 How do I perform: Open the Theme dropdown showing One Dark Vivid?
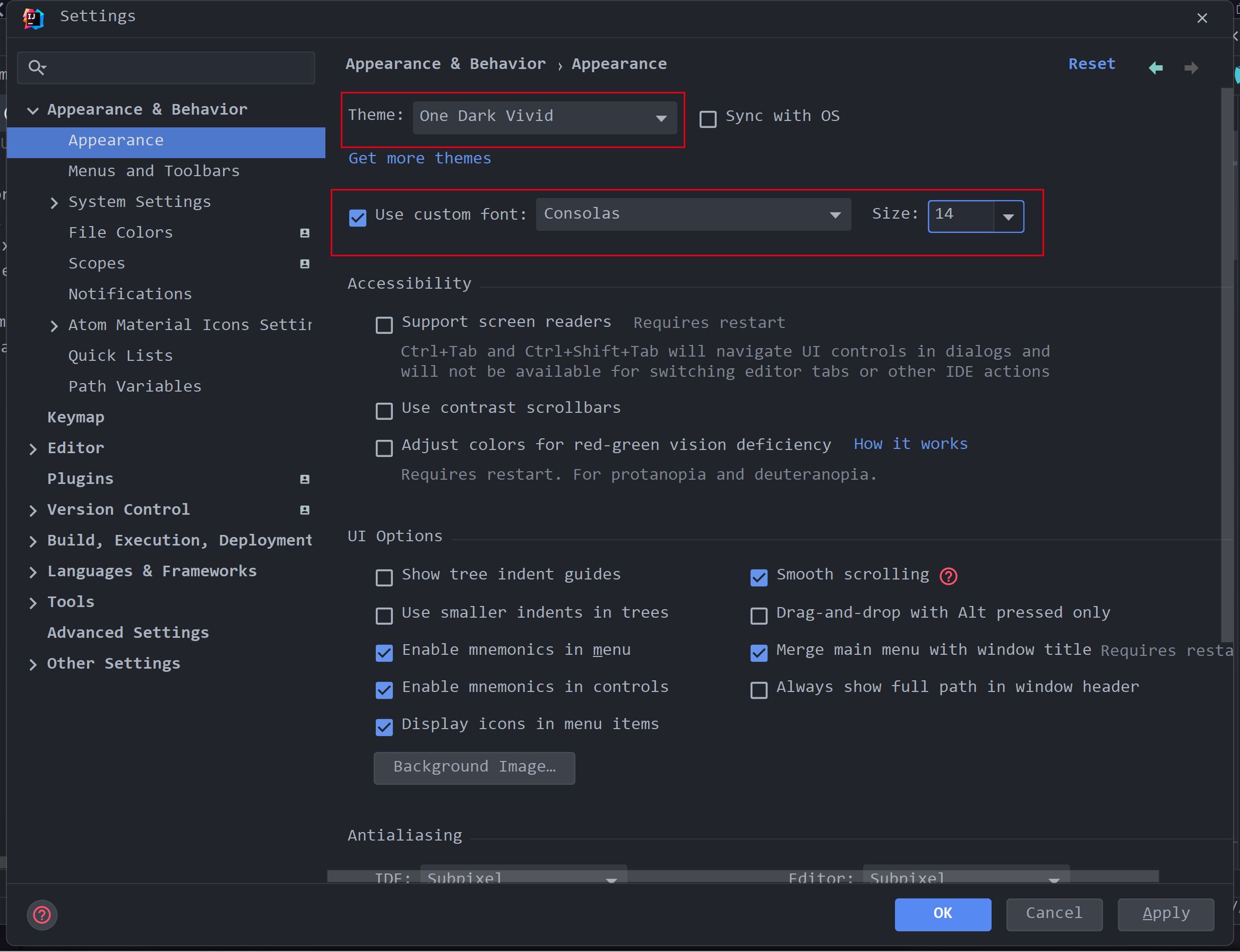[x=544, y=117]
